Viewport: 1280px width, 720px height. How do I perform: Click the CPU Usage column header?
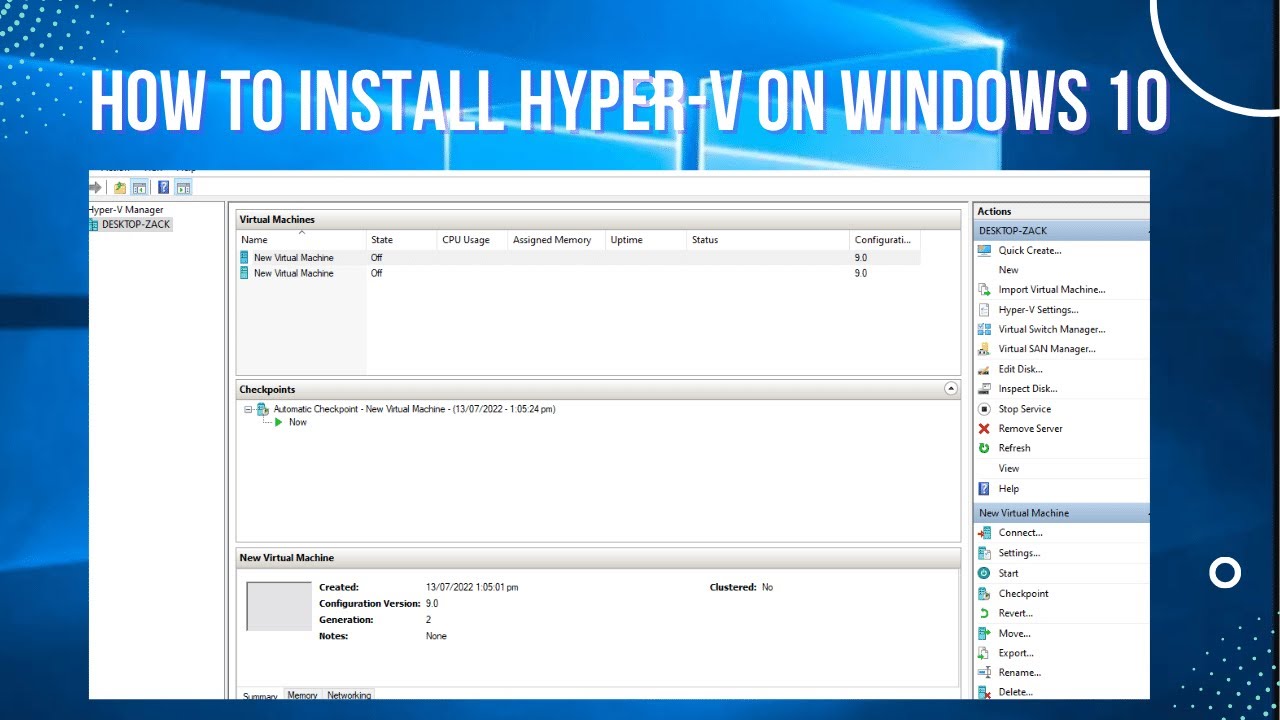click(x=473, y=240)
